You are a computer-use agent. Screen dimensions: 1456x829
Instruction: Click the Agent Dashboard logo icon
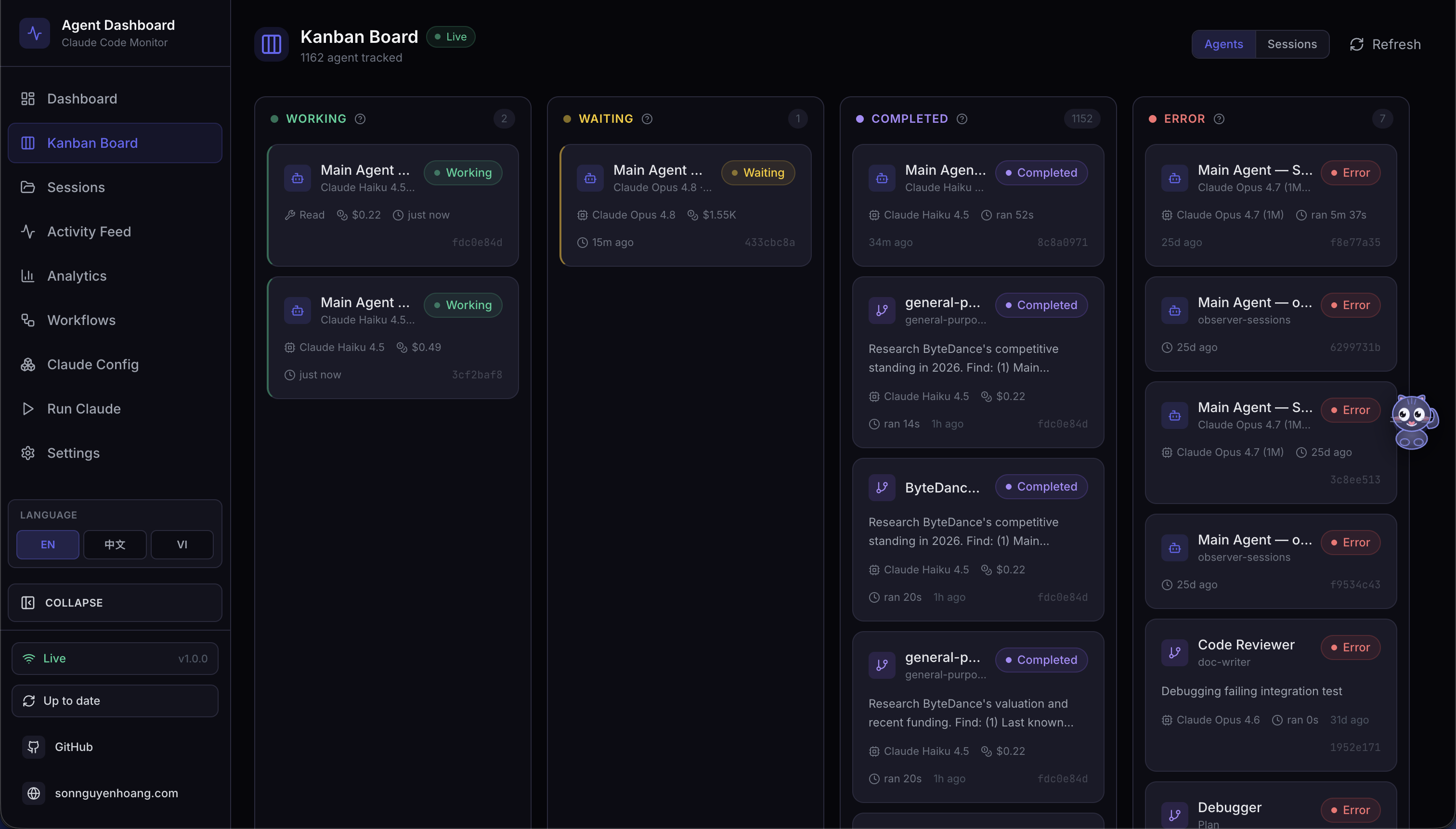pos(34,33)
